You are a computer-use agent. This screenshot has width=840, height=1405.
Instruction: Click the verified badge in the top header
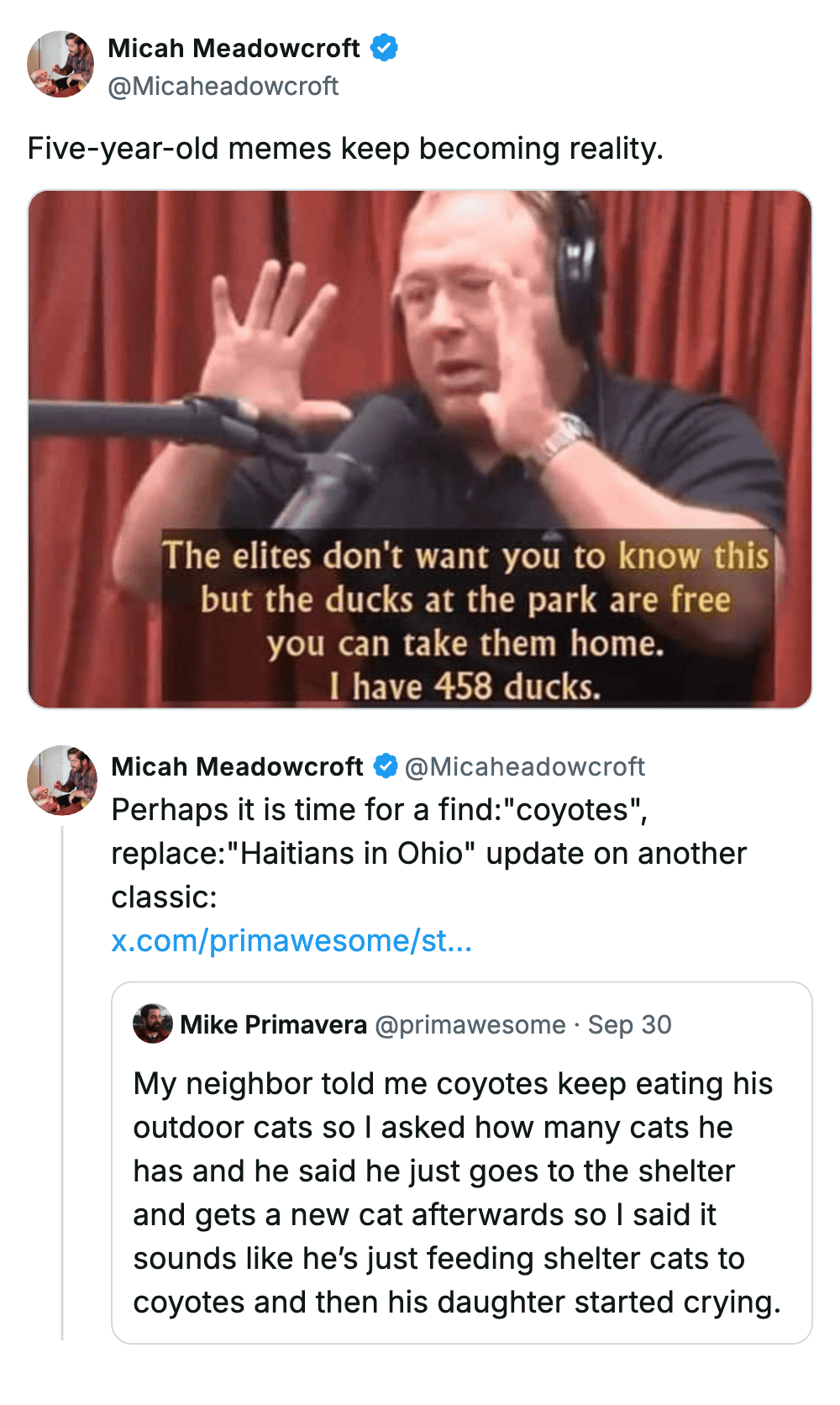384,48
